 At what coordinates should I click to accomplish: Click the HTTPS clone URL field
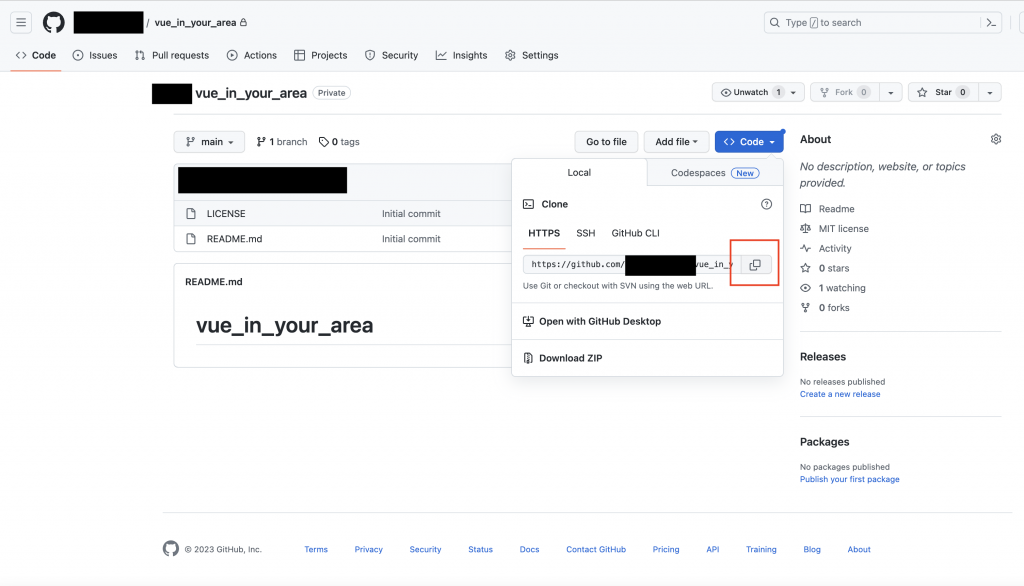point(632,264)
